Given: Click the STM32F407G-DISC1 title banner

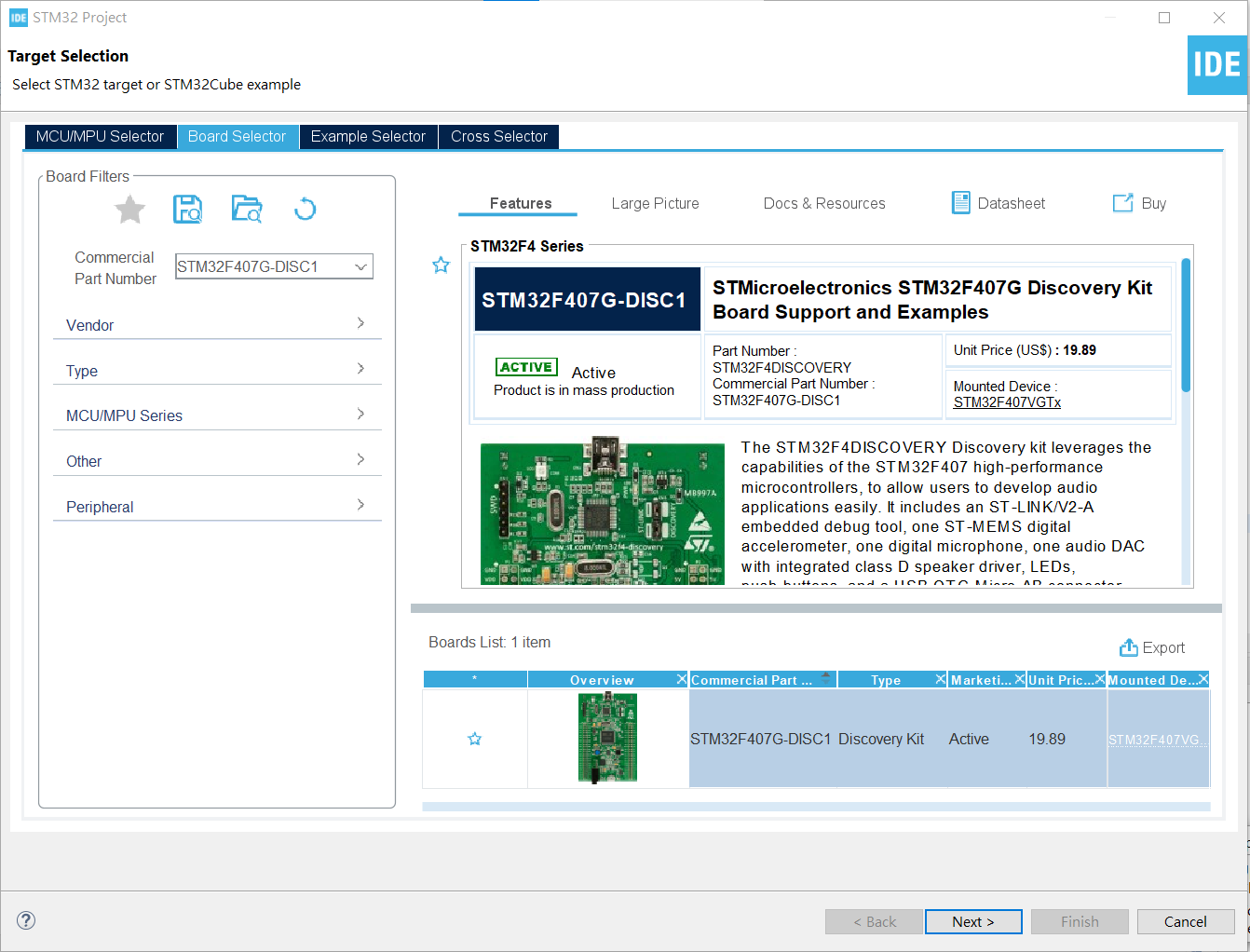Looking at the screenshot, I should 587,299.
